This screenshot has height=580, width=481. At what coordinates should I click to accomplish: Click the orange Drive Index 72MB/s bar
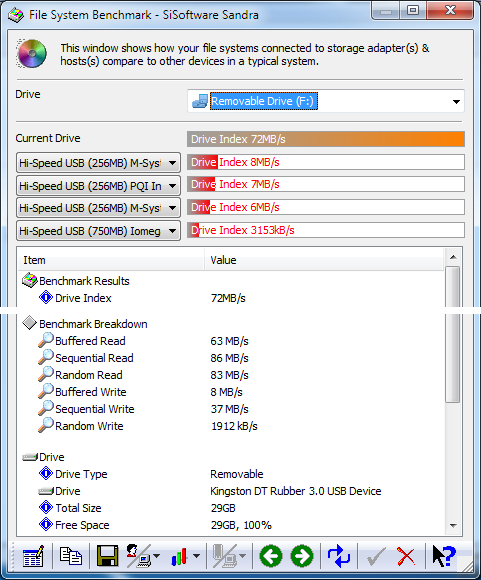click(x=326, y=139)
